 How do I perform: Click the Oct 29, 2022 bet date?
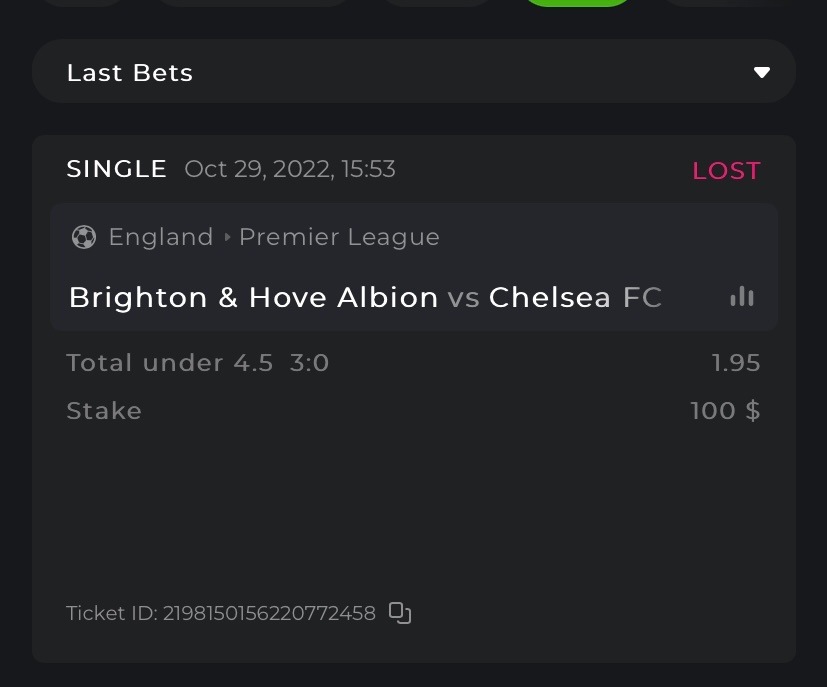[290, 169]
